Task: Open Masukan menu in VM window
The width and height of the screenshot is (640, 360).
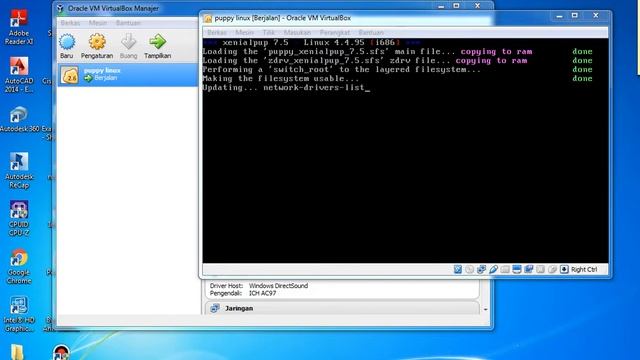Action: pyautogui.click(x=298, y=32)
